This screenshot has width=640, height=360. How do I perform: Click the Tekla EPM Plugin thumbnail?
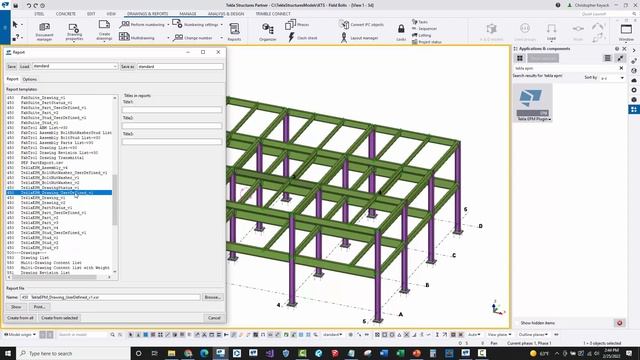click(533, 102)
